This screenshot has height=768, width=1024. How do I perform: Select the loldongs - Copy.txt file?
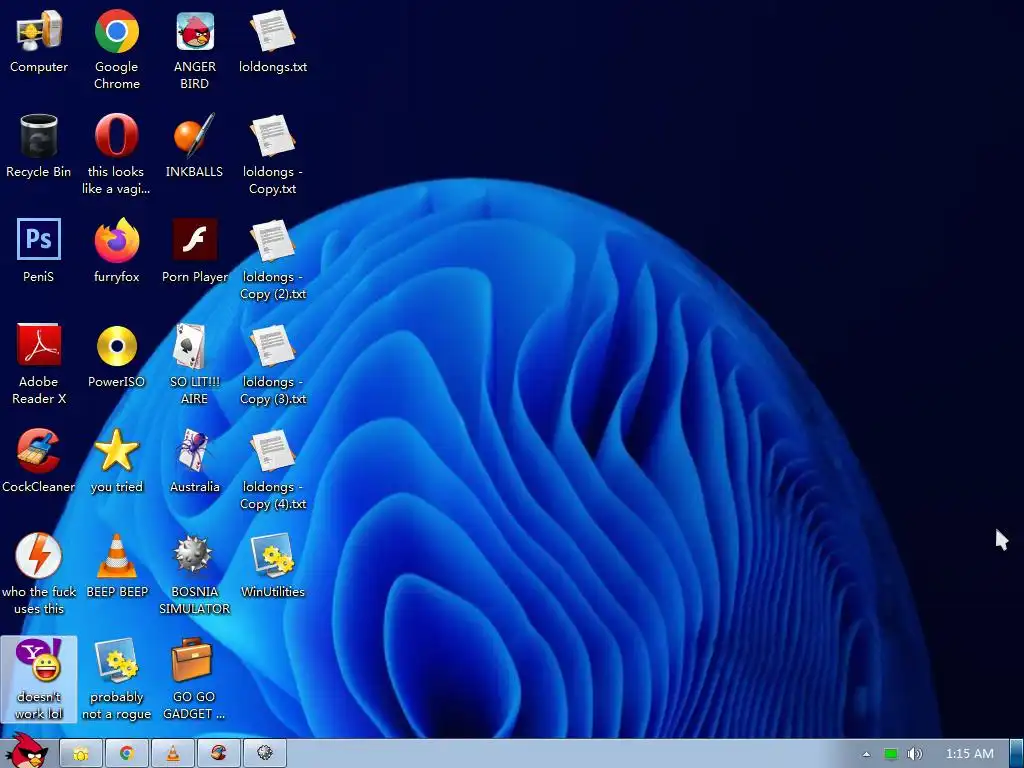coord(273,153)
